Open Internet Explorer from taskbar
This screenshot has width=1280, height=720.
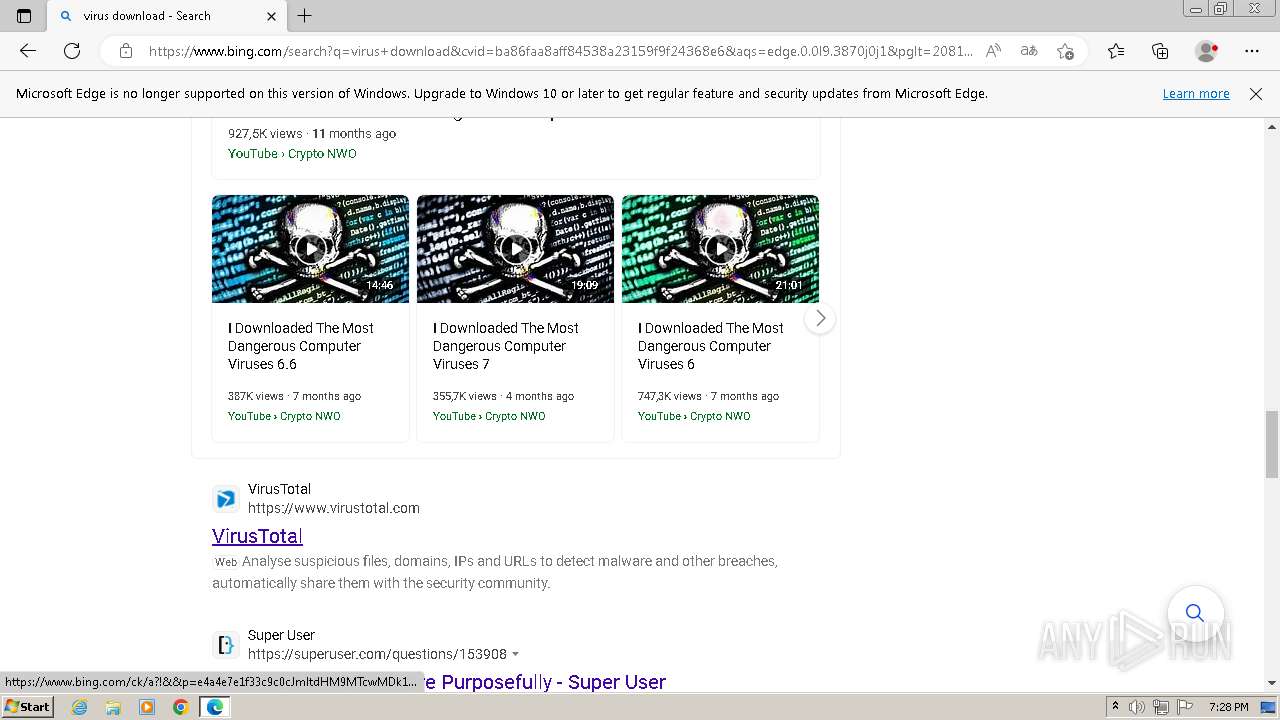coord(79,707)
